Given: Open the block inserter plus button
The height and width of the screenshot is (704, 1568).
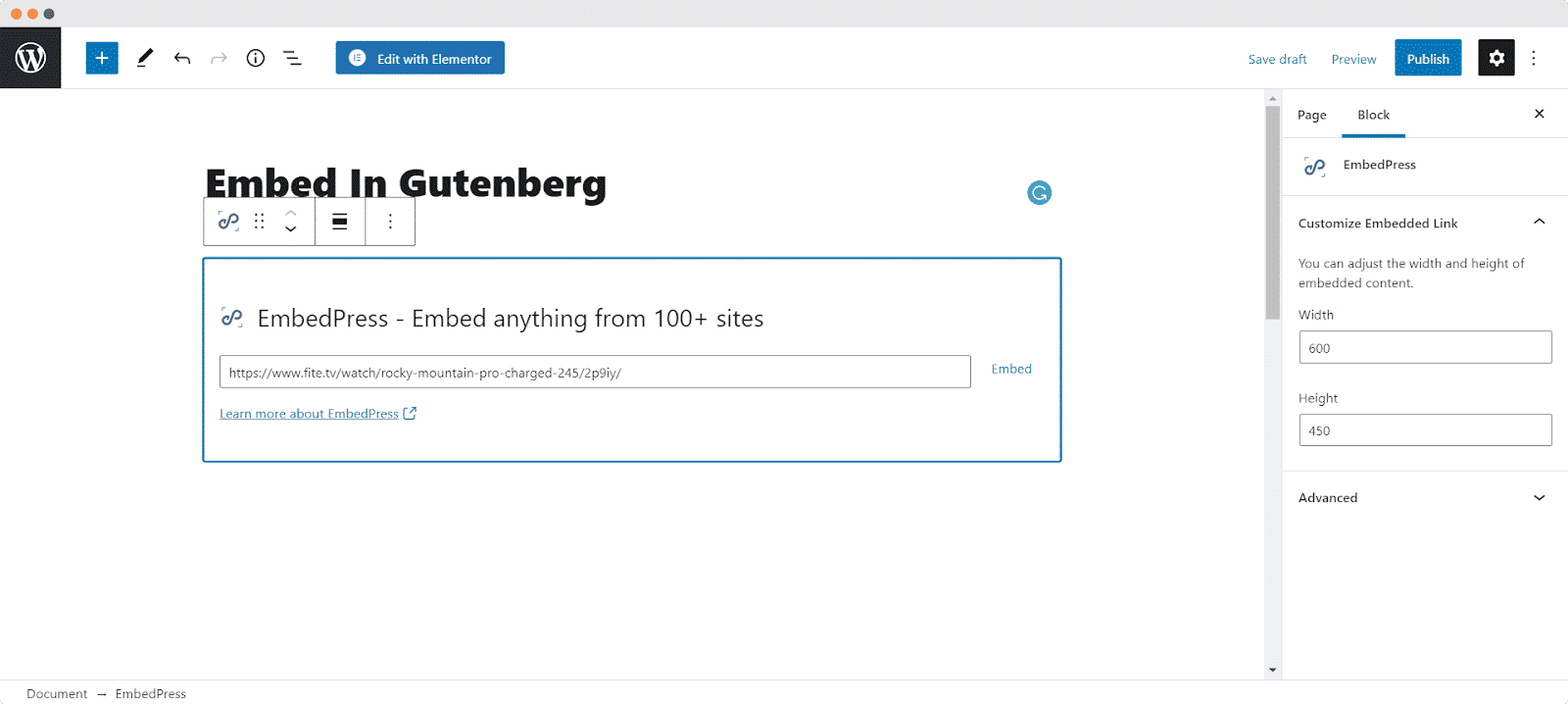Looking at the screenshot, I should point(102,58).
